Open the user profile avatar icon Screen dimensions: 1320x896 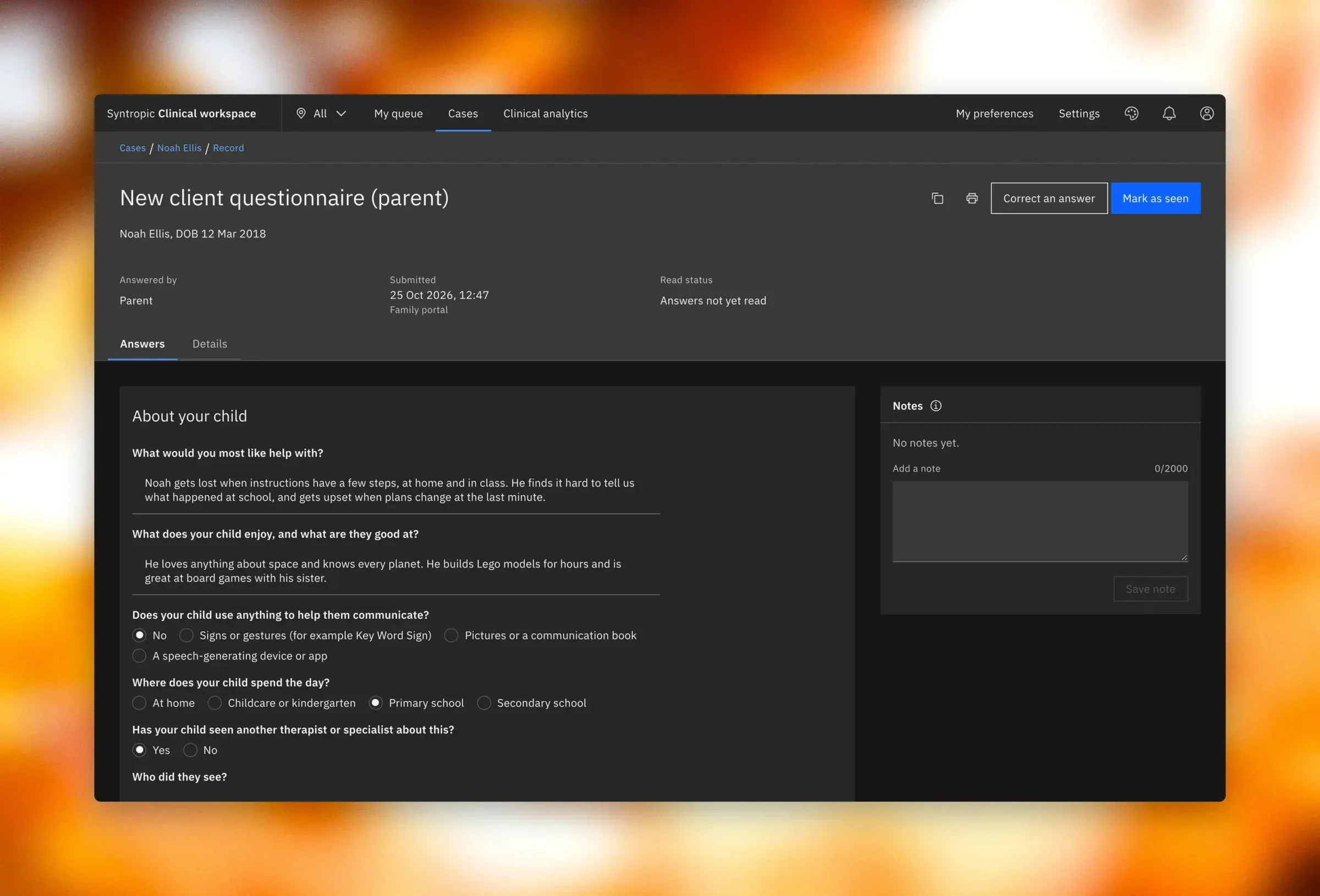point(1206,114)
